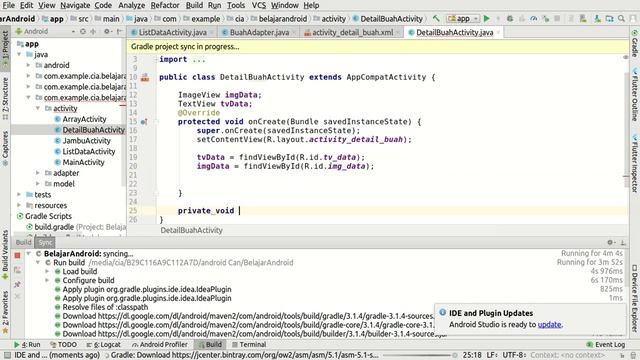
Task: Open the Build panel gear settings
Action: click(611, 242)
